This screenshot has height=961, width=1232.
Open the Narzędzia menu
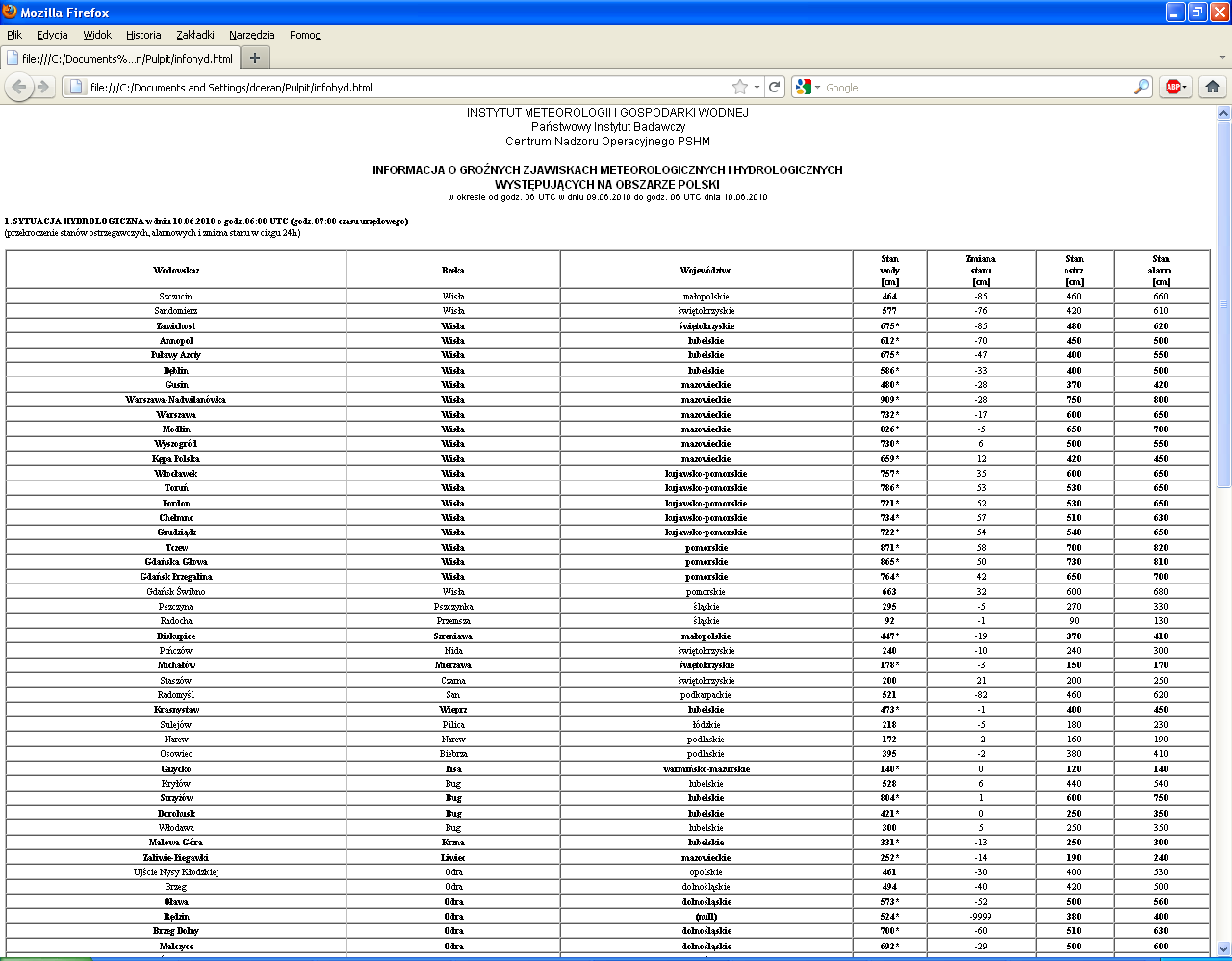252,35
